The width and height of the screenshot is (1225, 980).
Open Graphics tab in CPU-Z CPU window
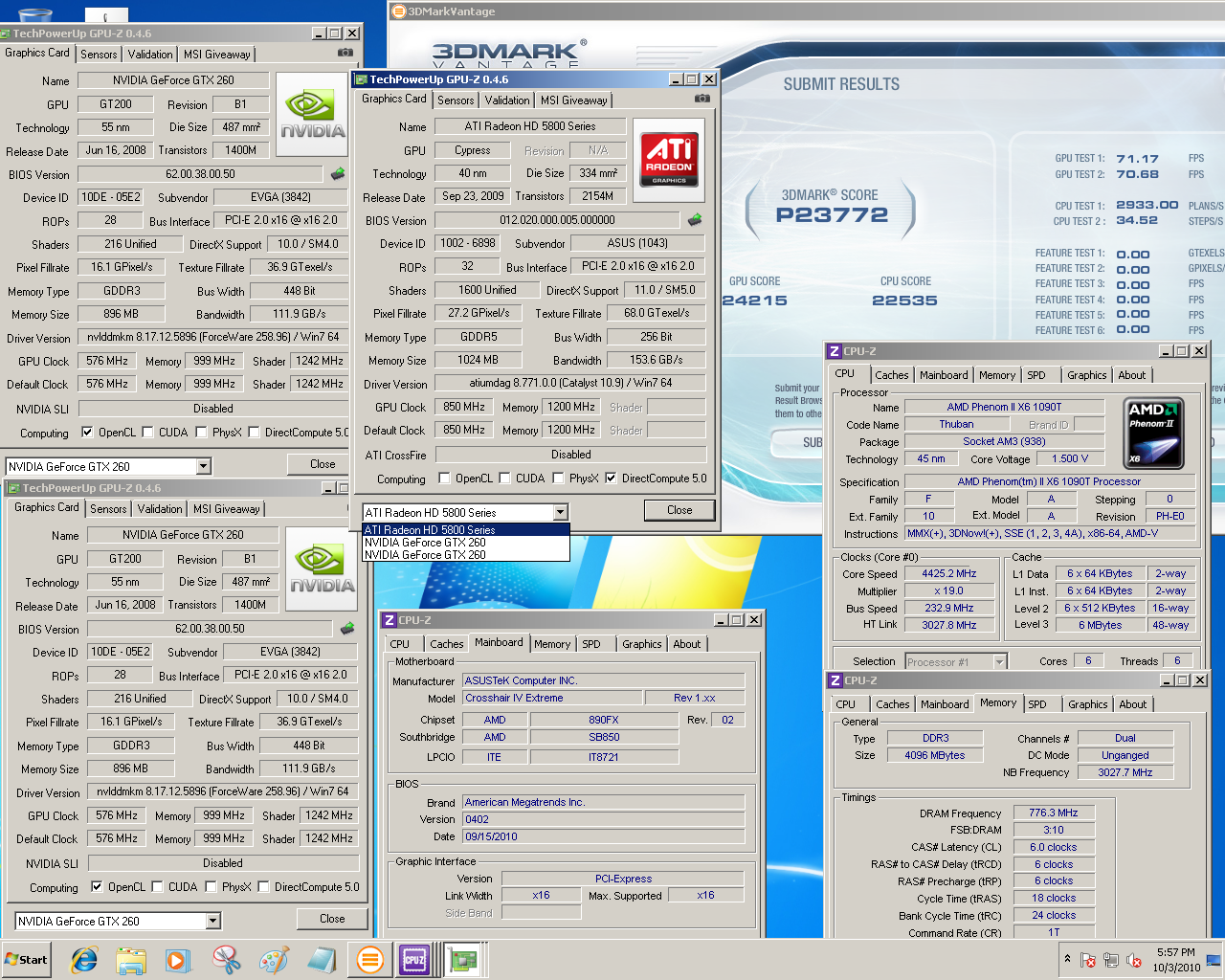point(1086,375)
